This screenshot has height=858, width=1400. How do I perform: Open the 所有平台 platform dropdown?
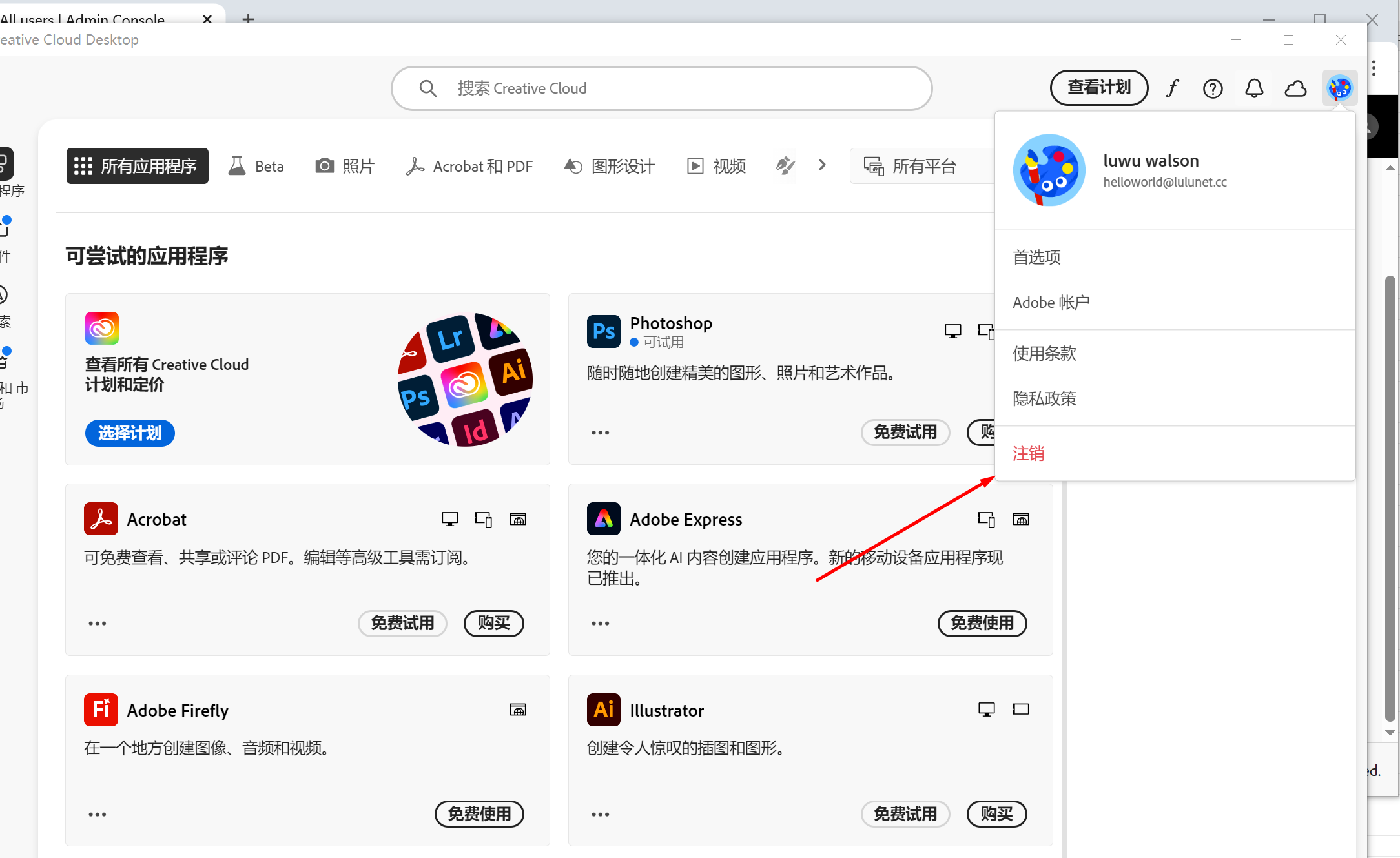922,166
